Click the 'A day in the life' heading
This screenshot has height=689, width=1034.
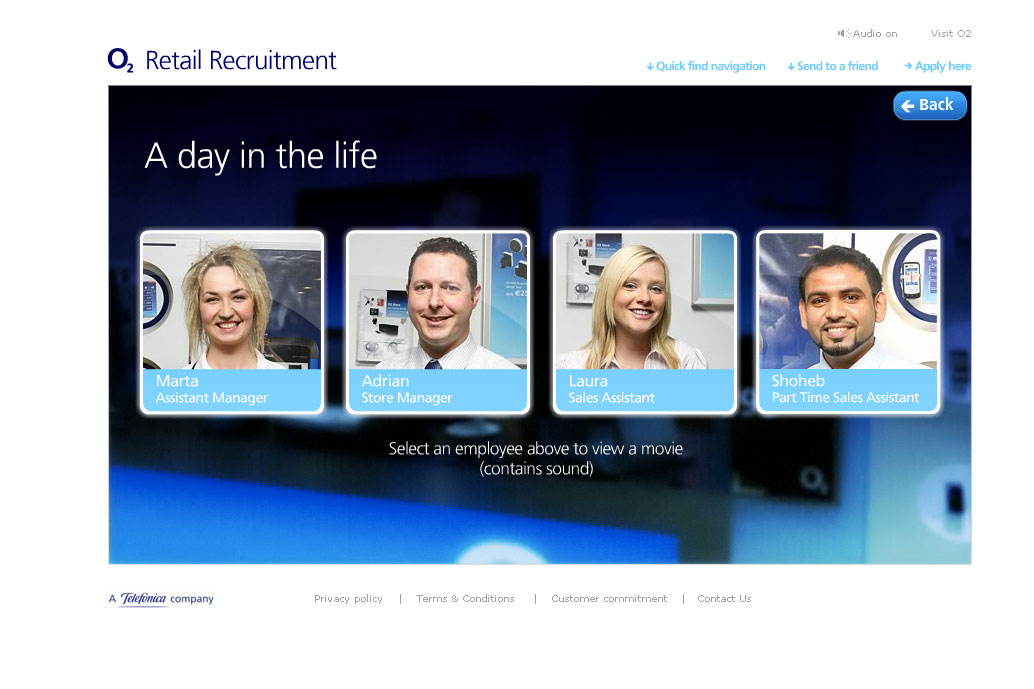click(x=260, y=157)
